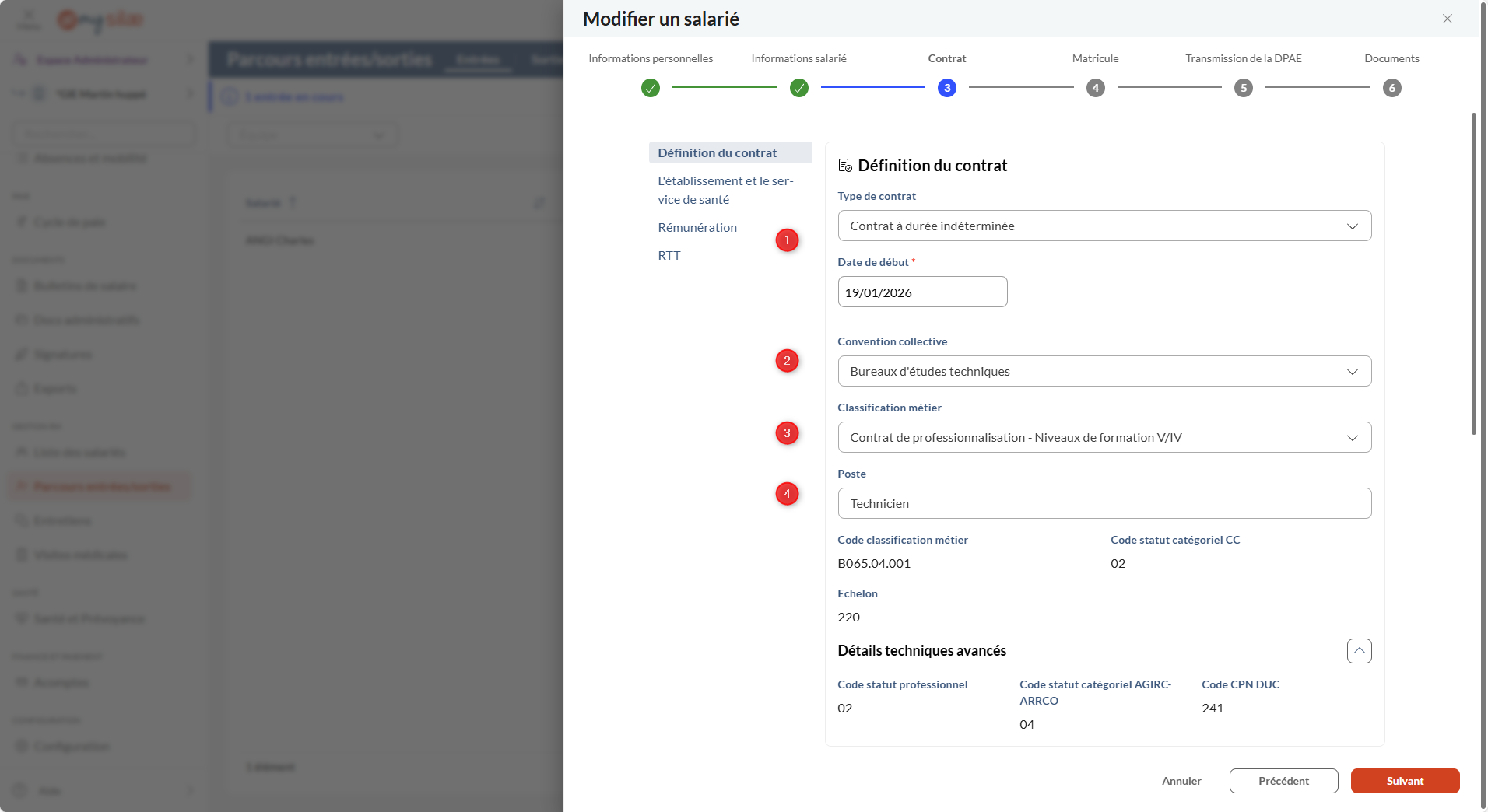Click the red annotation marker number 1
Image resolution: width=1488 pixels, height=812 pixels.
[x=787, y=240]
